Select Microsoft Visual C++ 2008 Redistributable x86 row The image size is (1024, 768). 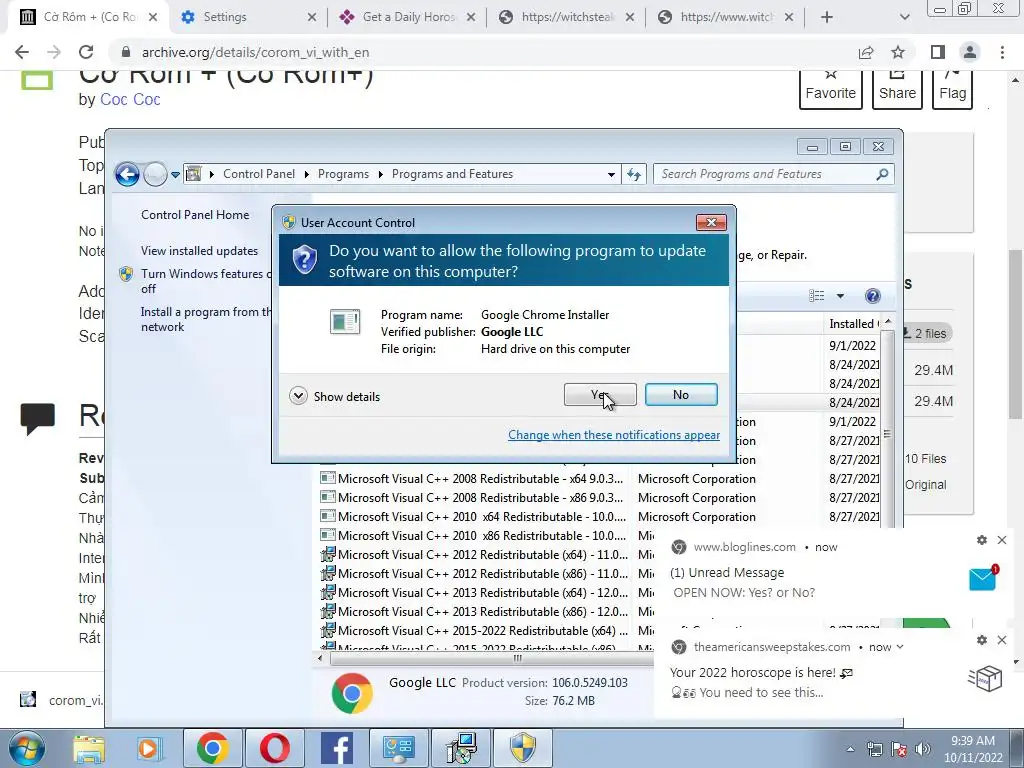click(599, 498)
